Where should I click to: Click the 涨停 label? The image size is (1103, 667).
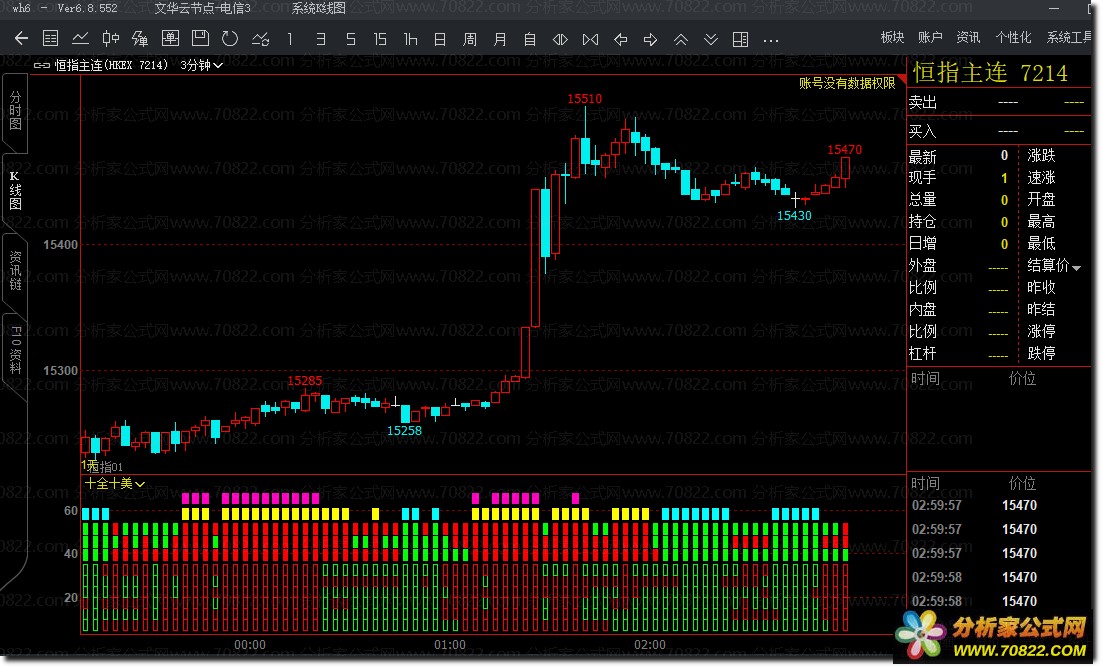pos(1041,331)
